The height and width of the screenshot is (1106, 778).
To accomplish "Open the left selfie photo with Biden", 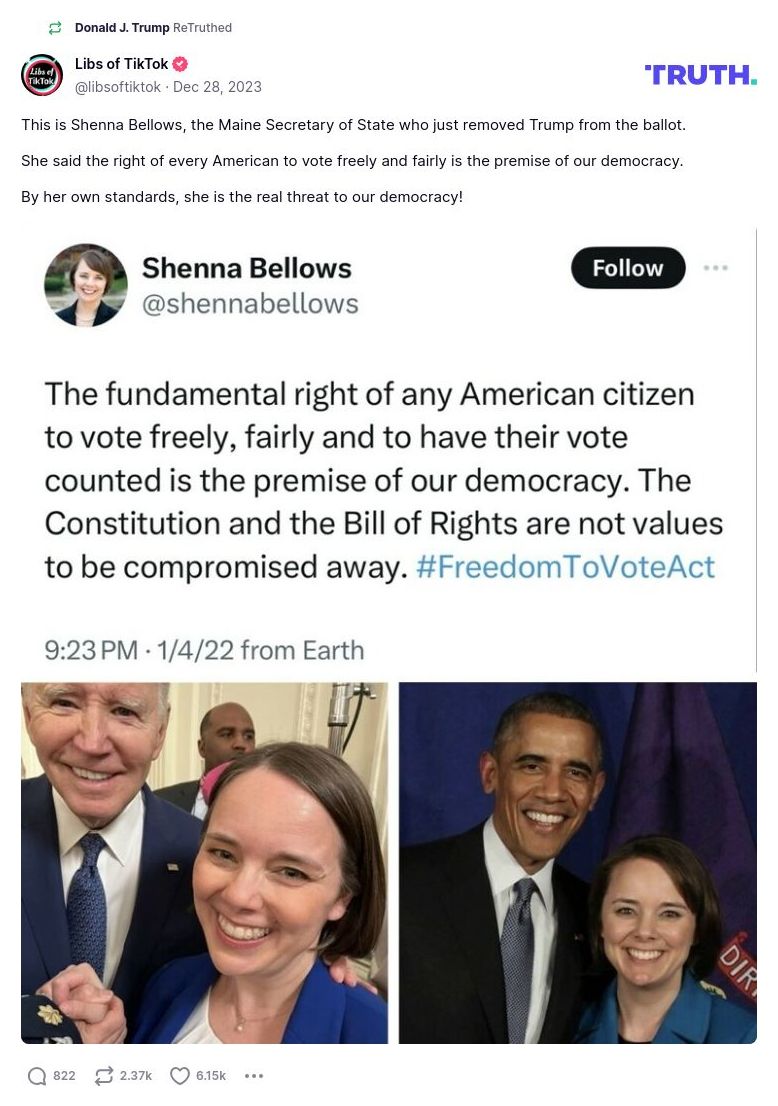I will coord(204,862).
